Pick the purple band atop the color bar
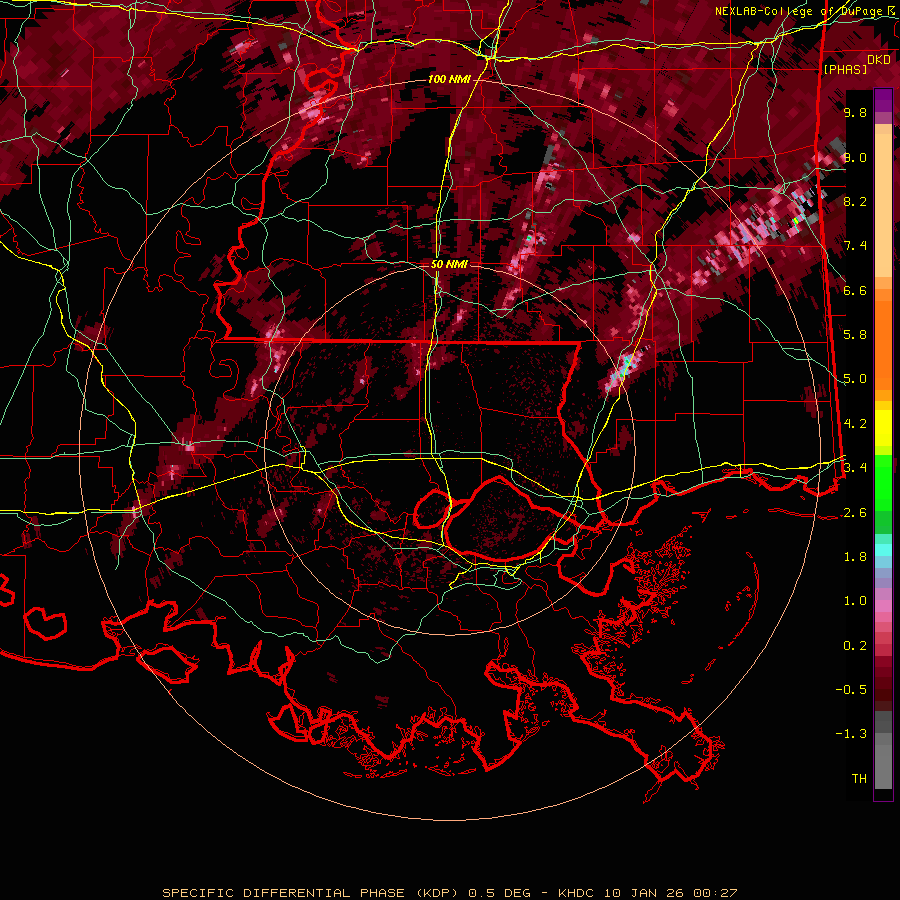 click(x=883, y=100)
